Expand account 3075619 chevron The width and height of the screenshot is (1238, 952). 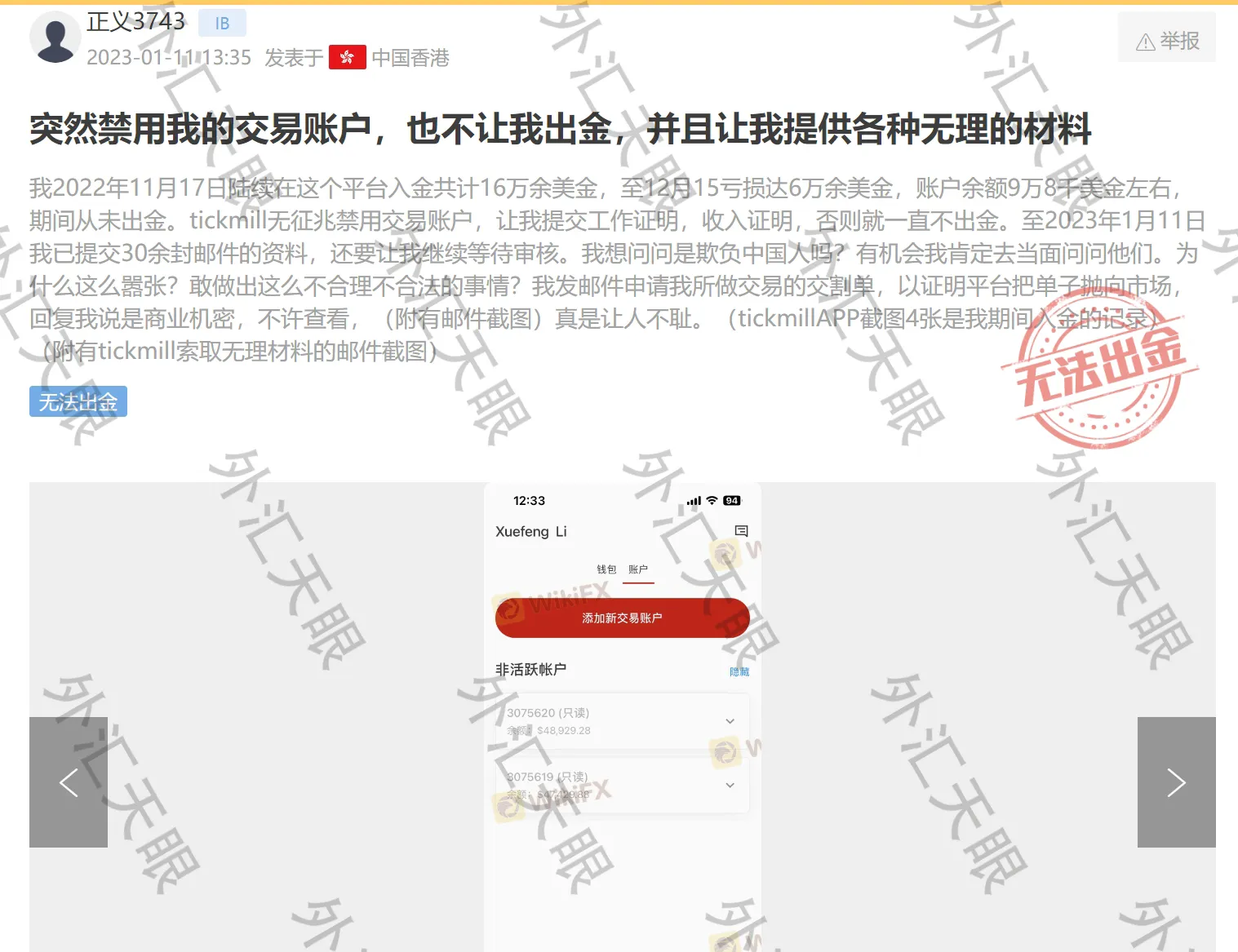(730, 785)
